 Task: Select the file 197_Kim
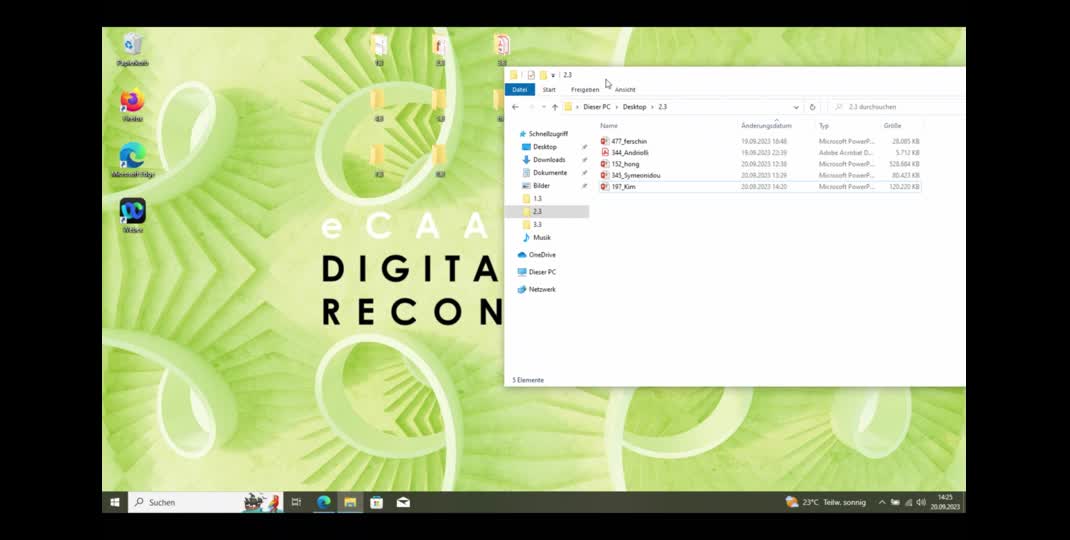(623, 186)
